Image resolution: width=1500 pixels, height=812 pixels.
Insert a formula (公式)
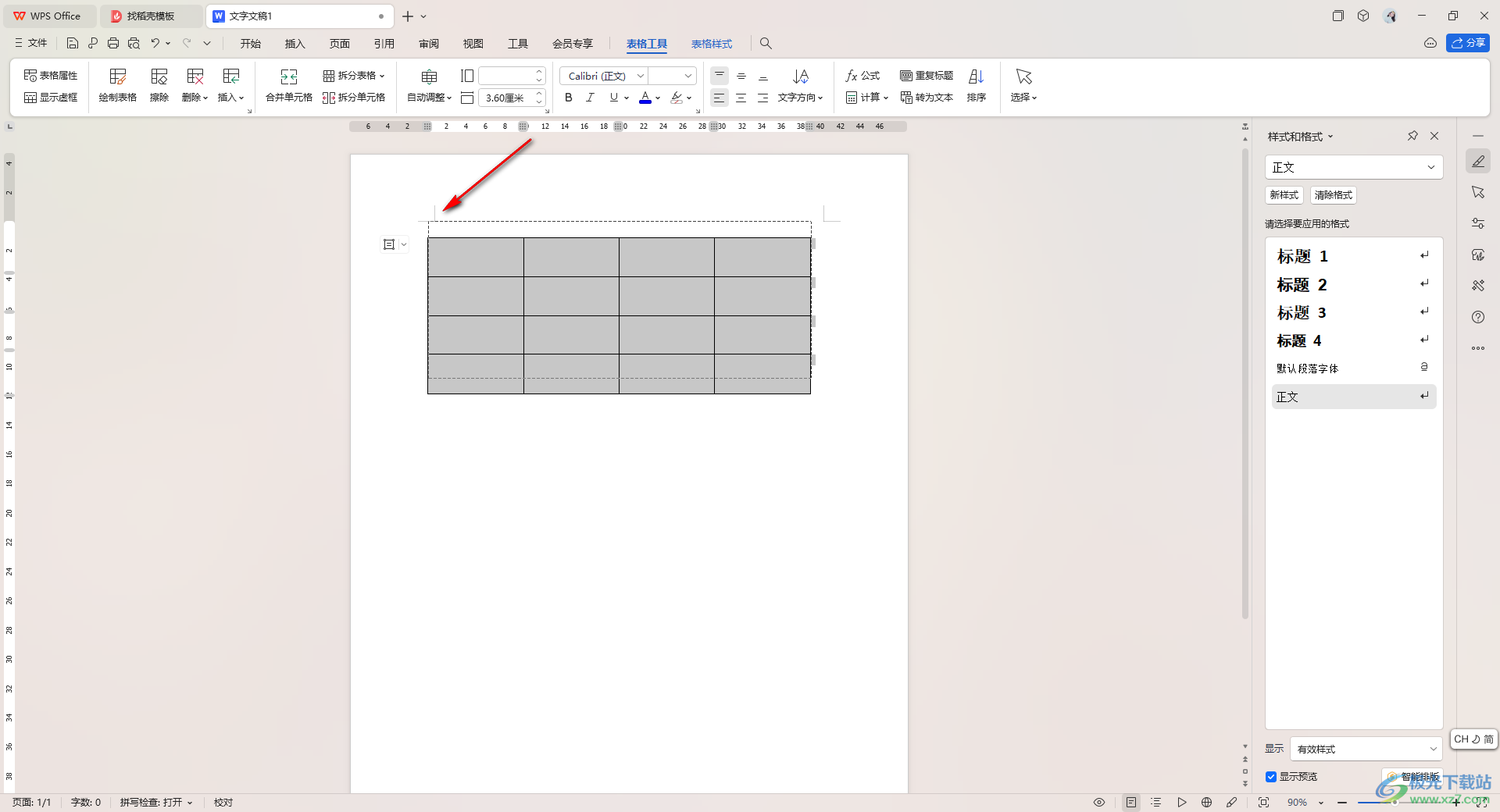[x=862, y=76]
